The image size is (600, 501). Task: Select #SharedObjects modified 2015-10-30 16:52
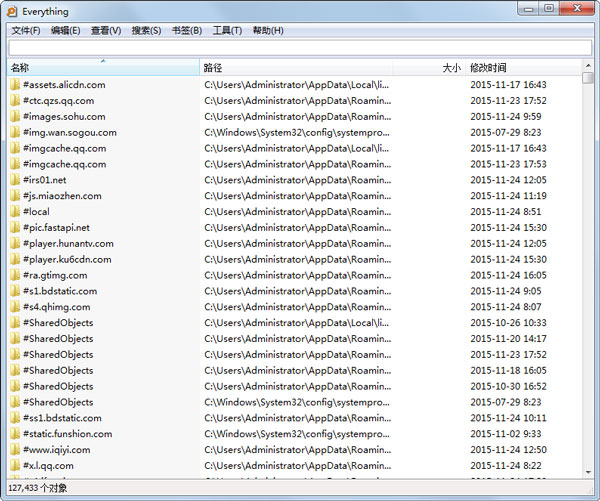point(58,386)
